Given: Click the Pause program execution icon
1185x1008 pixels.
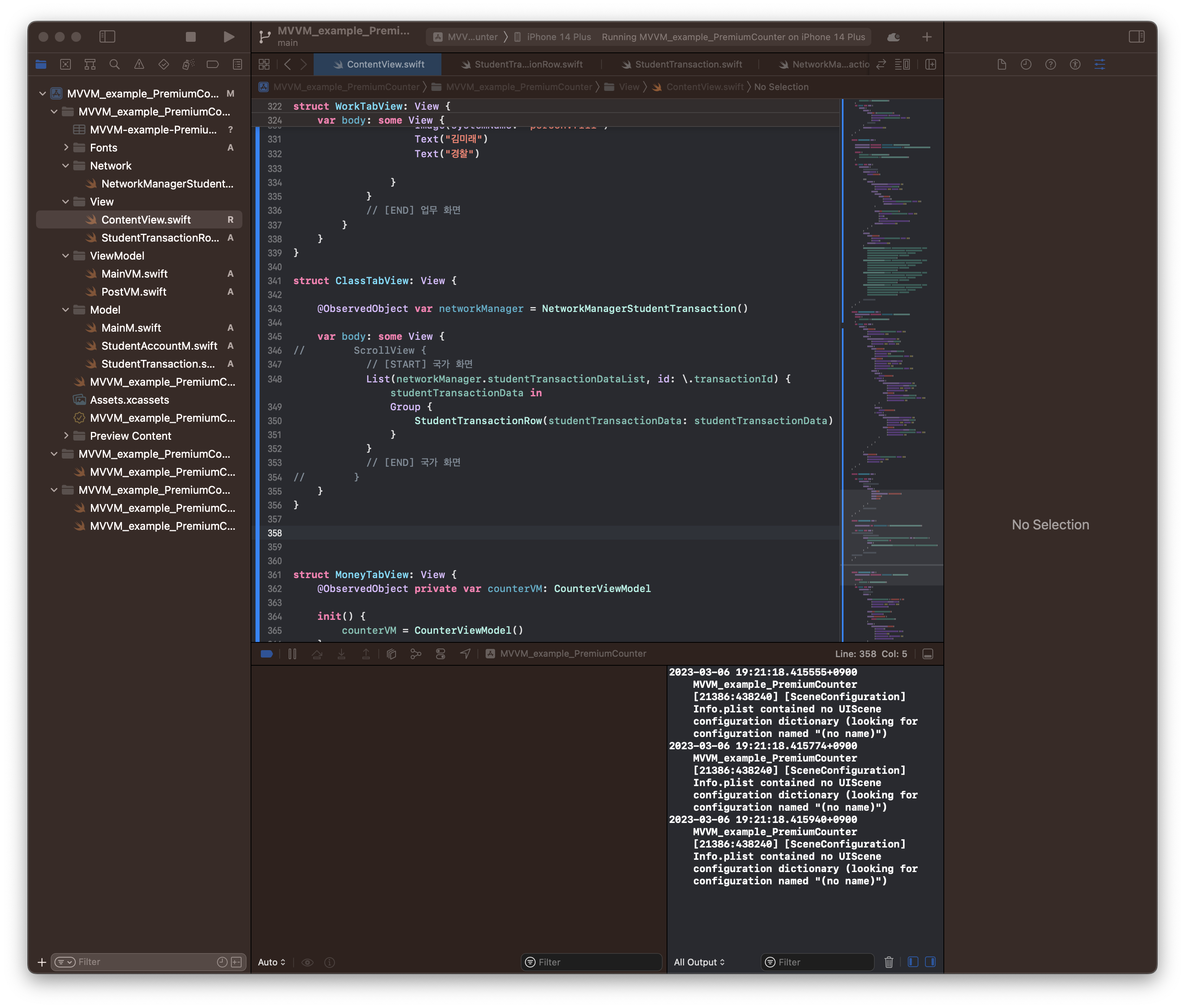Looking at the screenshot, I should [x=292, y=654].
